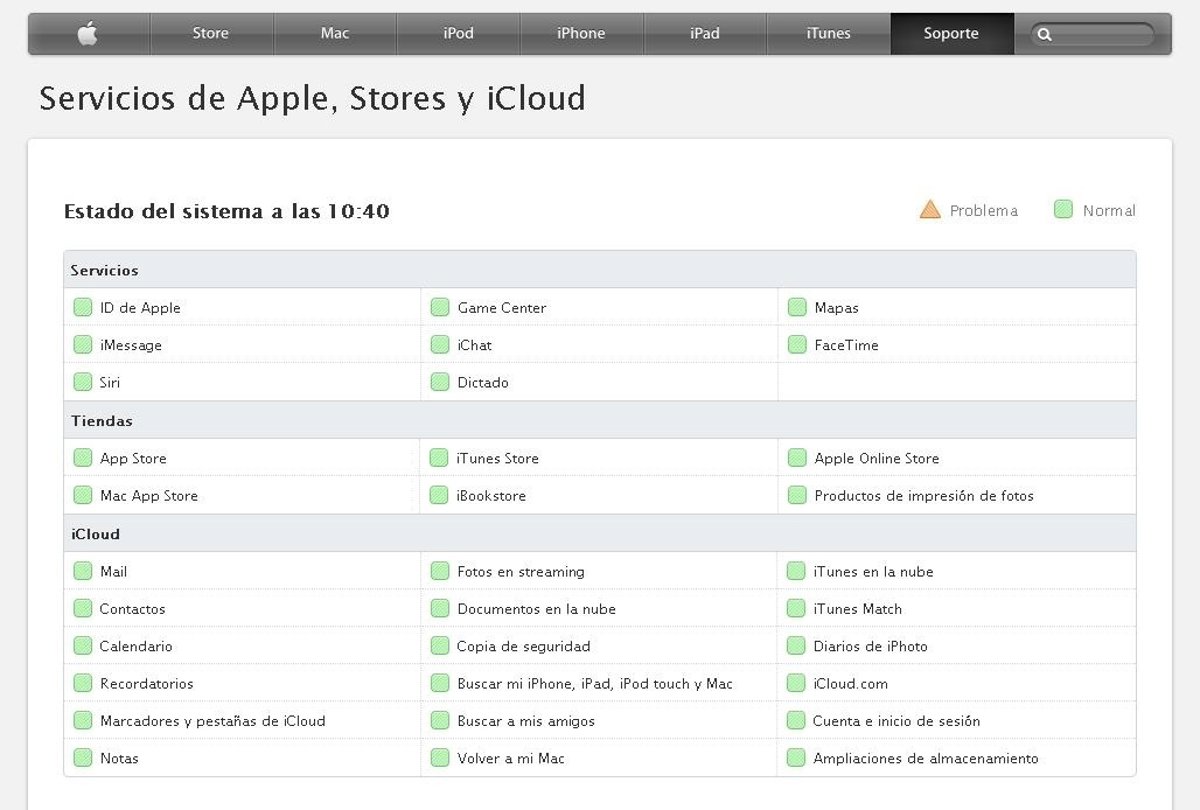Click the magnifying glass search icon

coord(1044,35)
